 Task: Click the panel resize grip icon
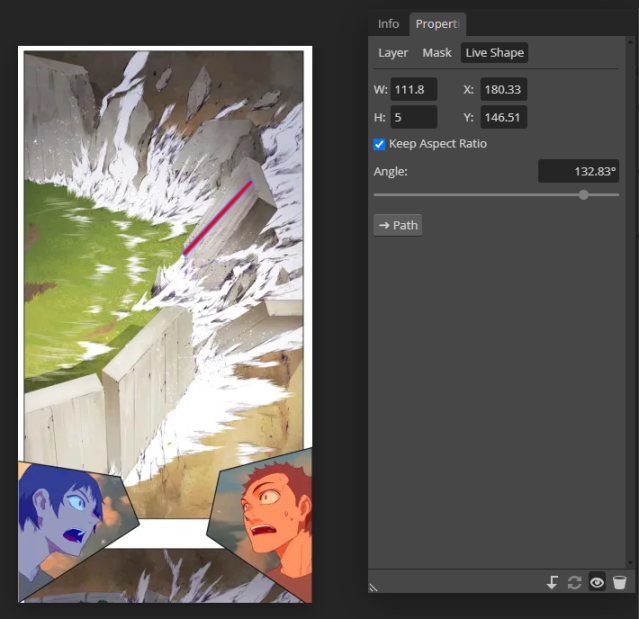pos(373,587)
